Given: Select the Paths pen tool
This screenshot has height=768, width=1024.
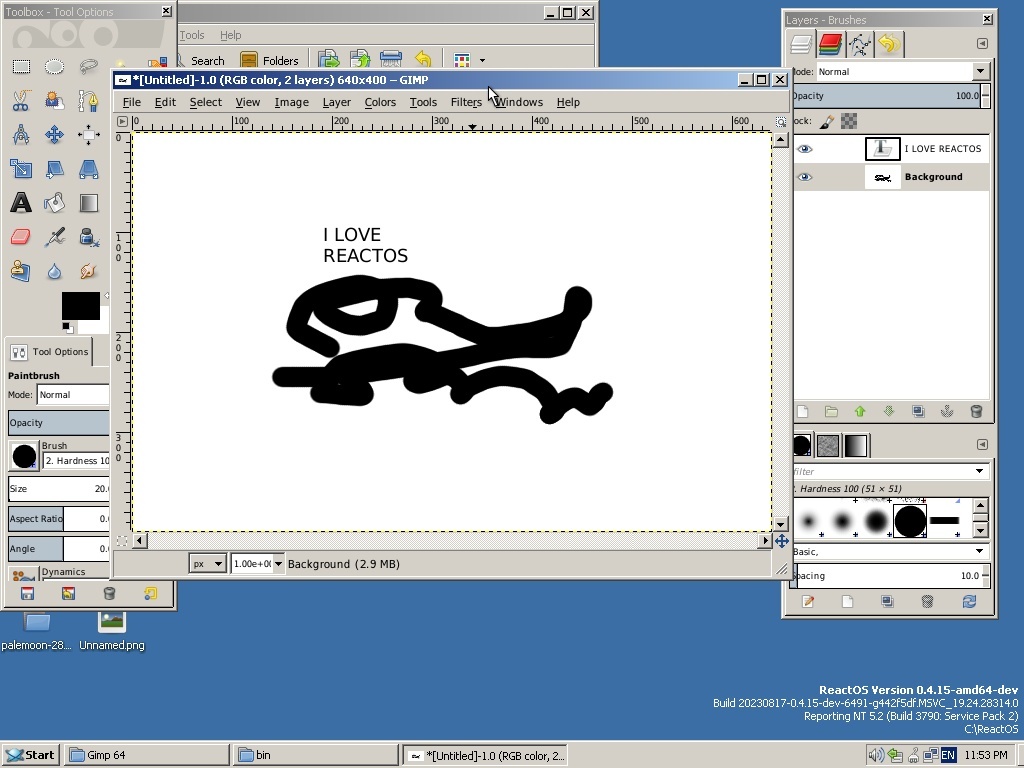Looking at the screenshot, I should point(88,101).
